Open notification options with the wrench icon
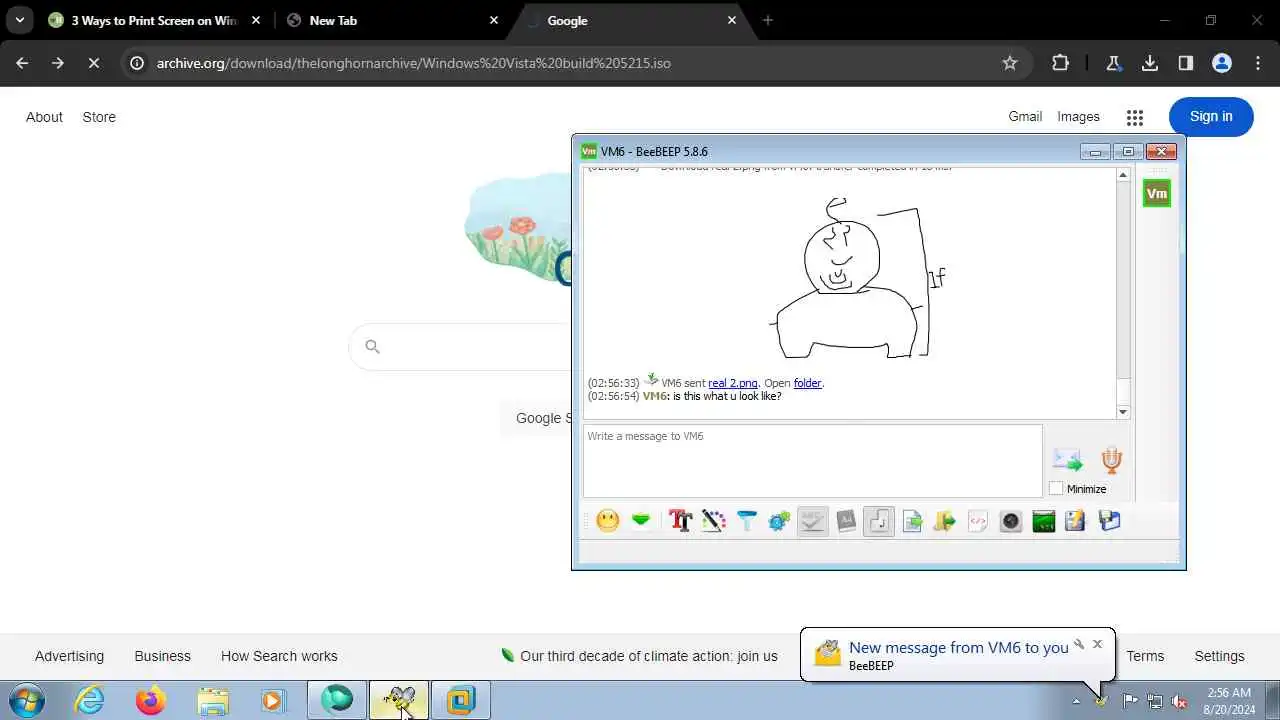This screenshot has width=1280, height=720. pyautogui.click(x=1079, y=644)
